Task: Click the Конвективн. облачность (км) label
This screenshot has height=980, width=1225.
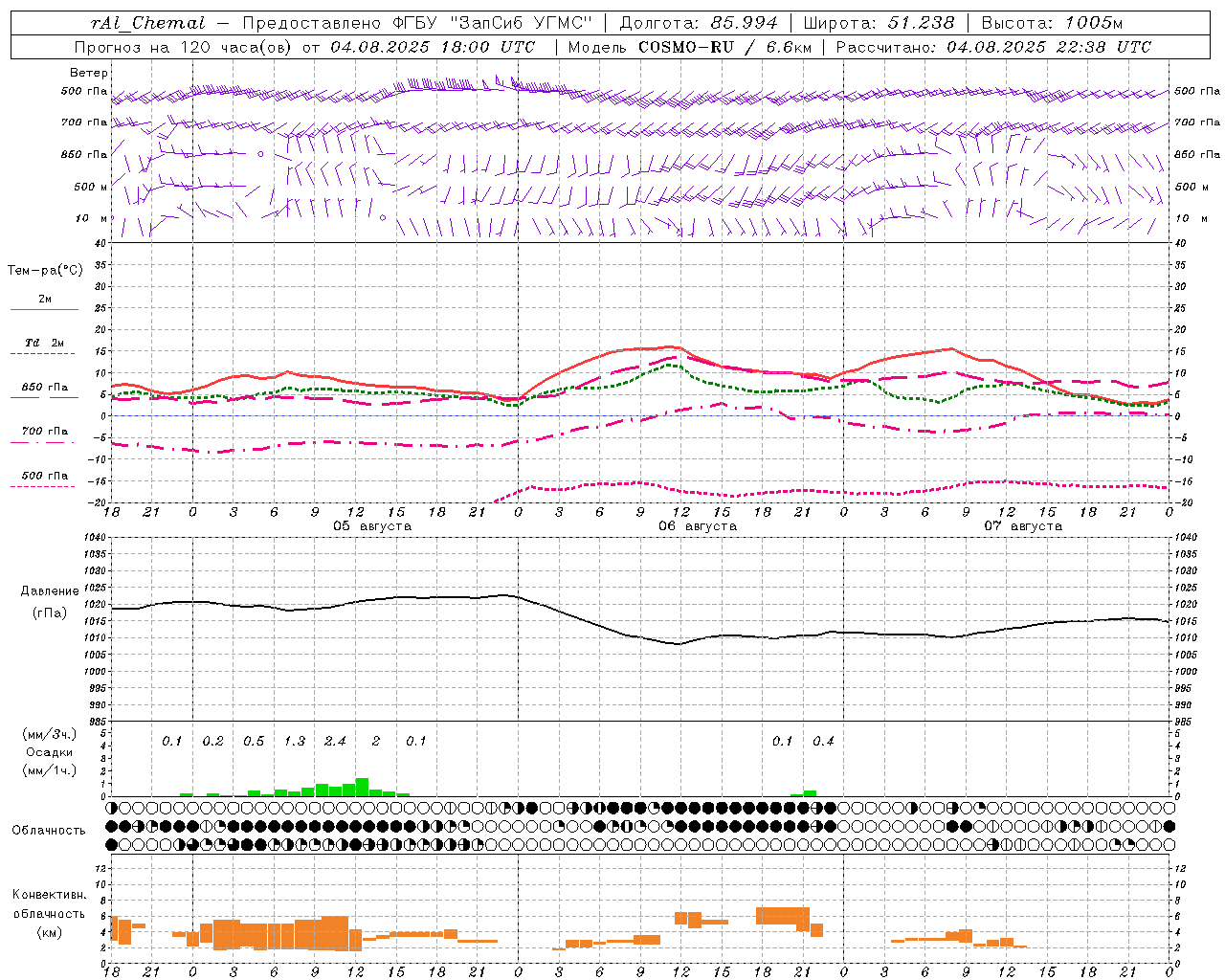Action: 49,914
